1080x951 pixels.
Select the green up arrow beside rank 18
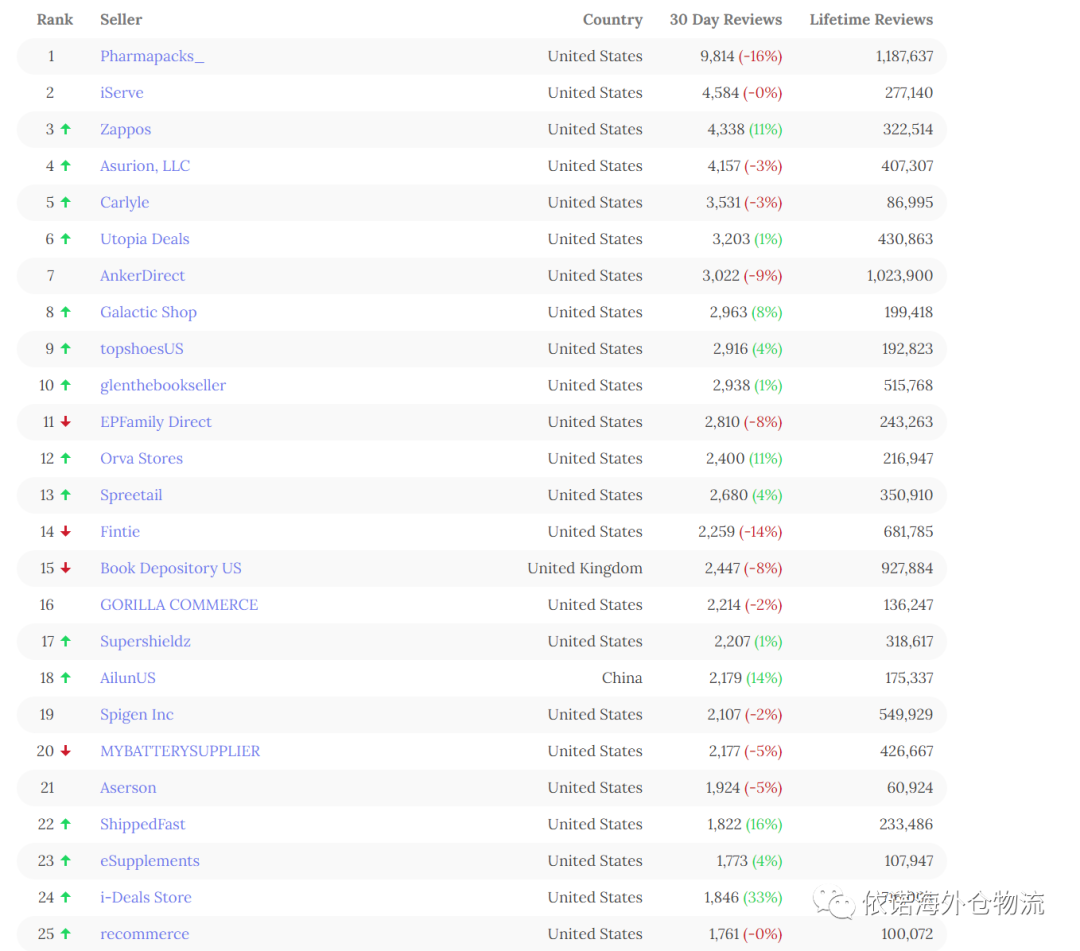[x=66, y=677]
